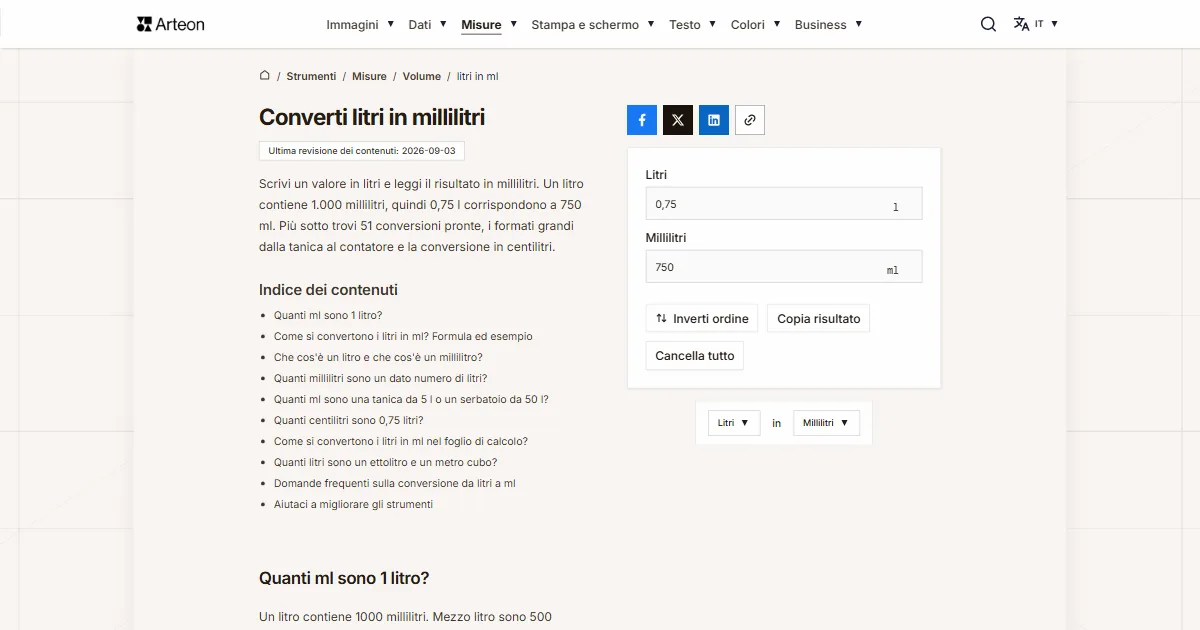Click the 'Ultima revisione dei contenuti: 2026-09-03' badge

click(362, 151)
